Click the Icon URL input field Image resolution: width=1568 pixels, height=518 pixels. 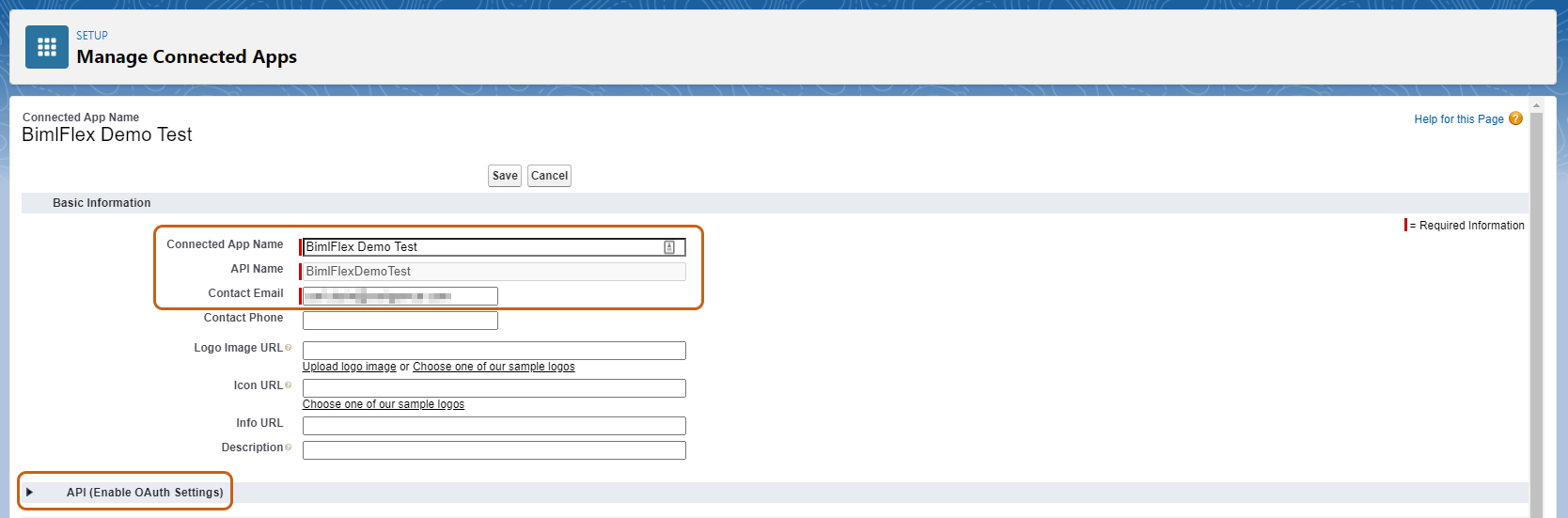tap(494, 388)
